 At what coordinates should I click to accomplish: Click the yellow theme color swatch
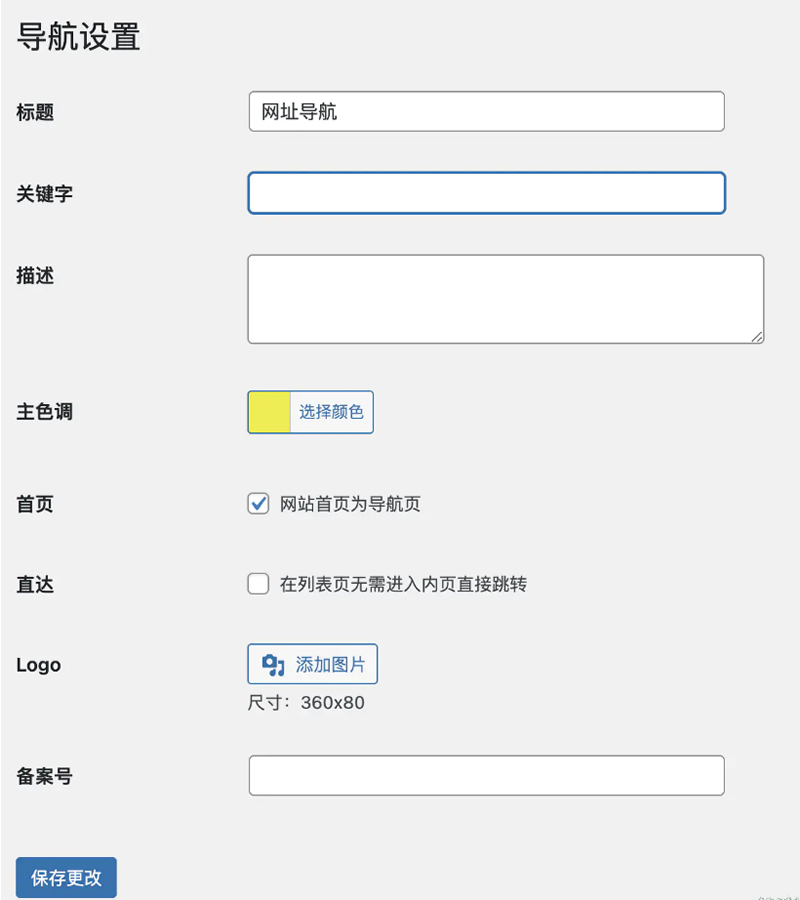click(x=268, y=411)
